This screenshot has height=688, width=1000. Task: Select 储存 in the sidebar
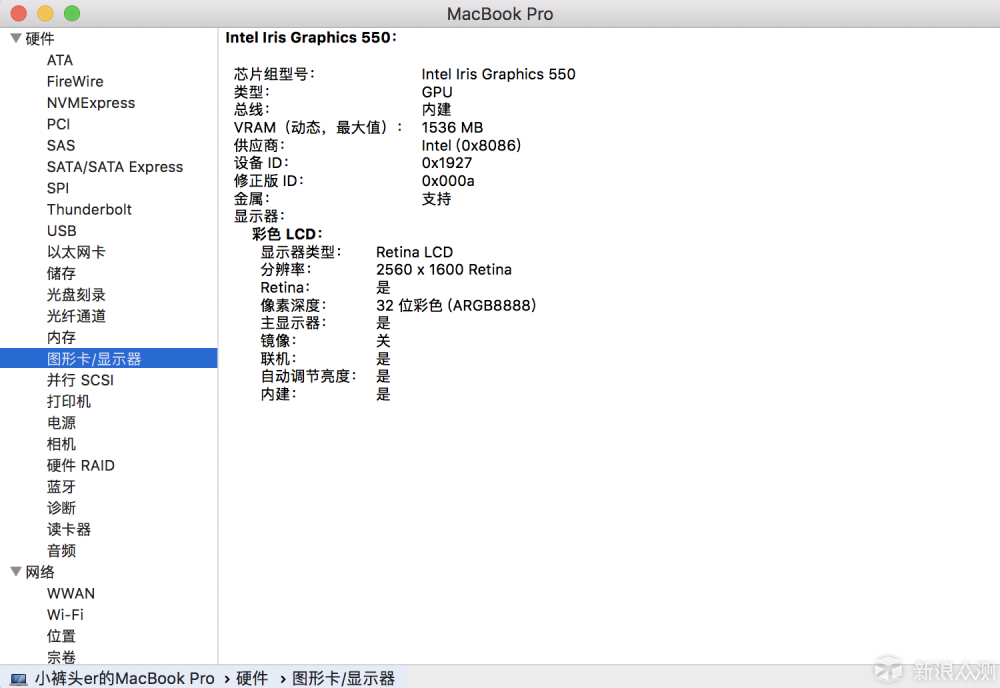click(x=61, y=274)
